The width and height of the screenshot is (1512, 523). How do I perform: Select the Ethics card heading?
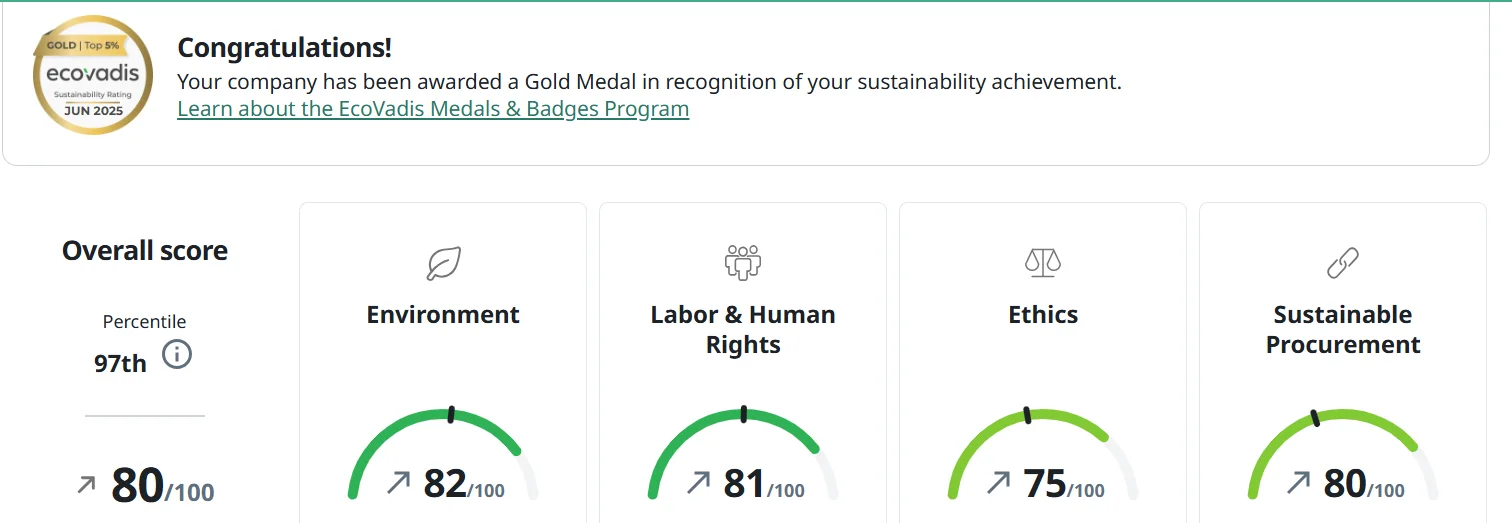tap(1043, 315)
